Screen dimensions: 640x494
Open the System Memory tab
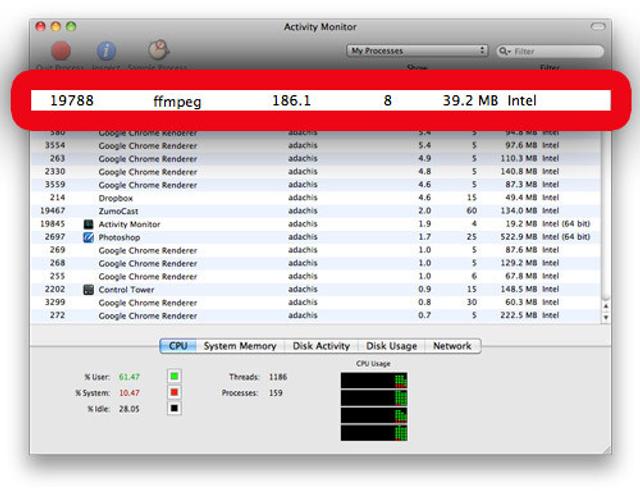click(x=240, y=346)
